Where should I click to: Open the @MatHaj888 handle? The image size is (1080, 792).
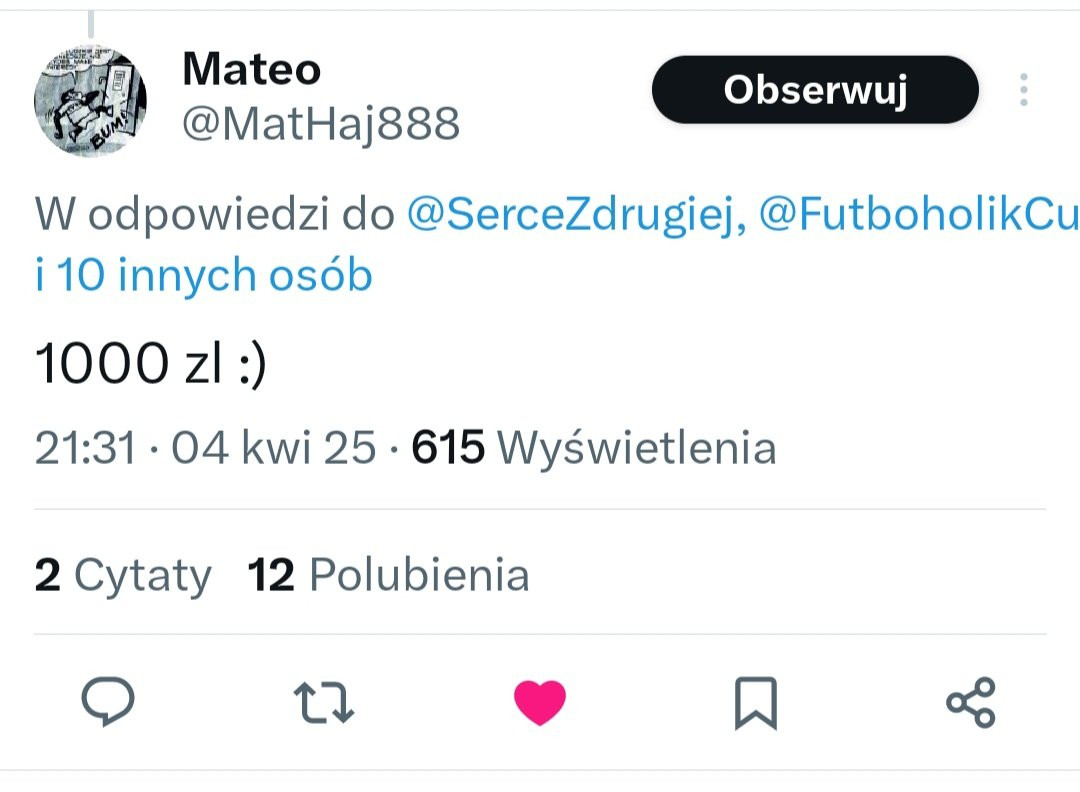[321, 124]
